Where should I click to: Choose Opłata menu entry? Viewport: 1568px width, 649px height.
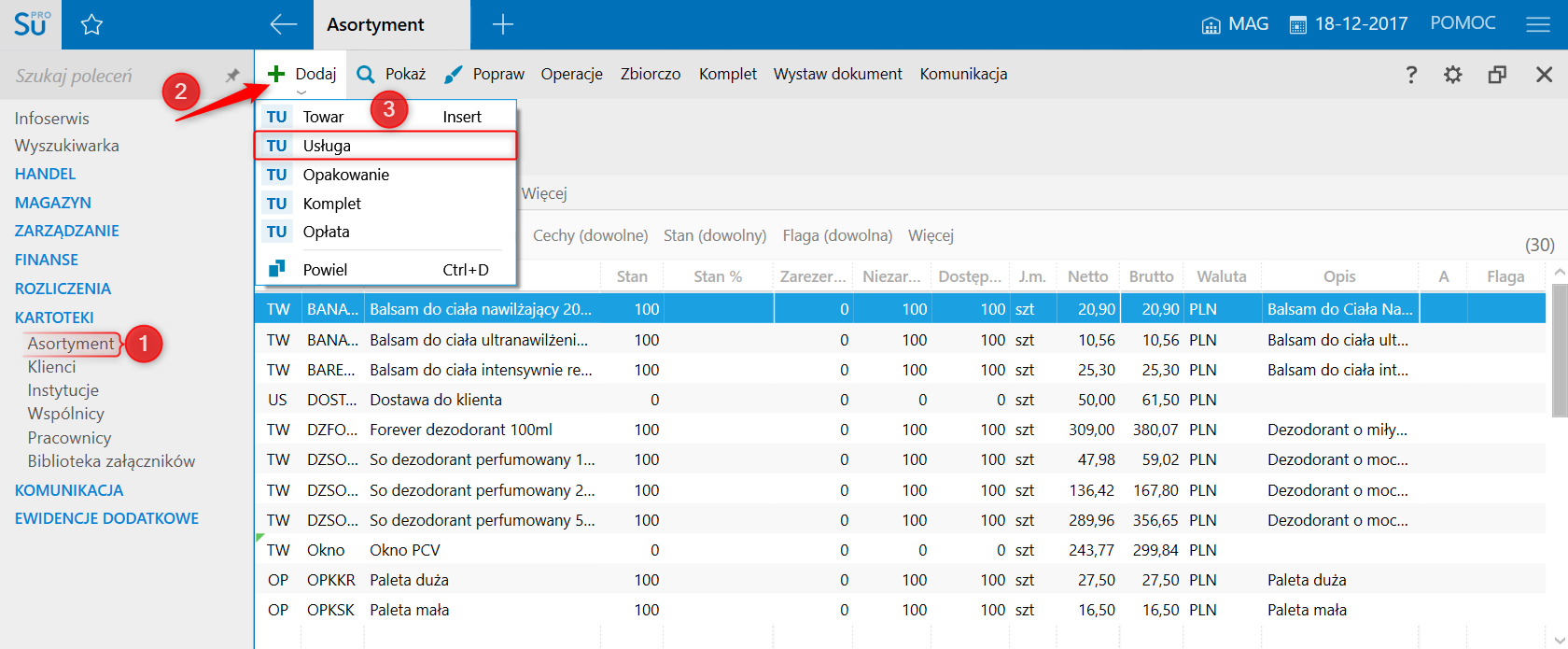click(x=385, y=232)
